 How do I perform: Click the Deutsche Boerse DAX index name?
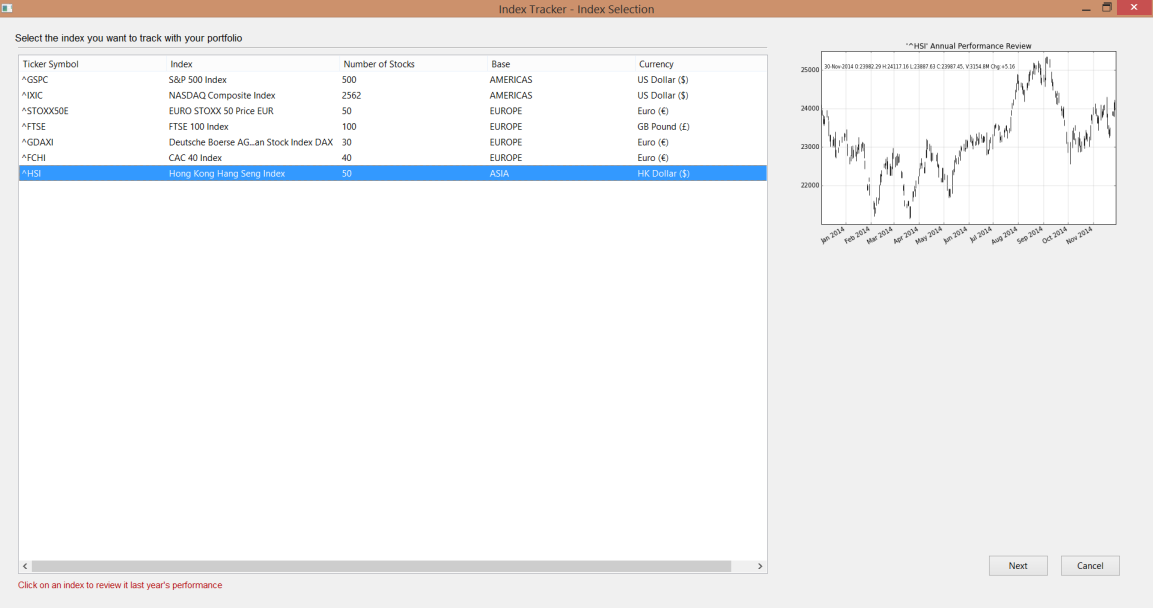pos(251,143)
